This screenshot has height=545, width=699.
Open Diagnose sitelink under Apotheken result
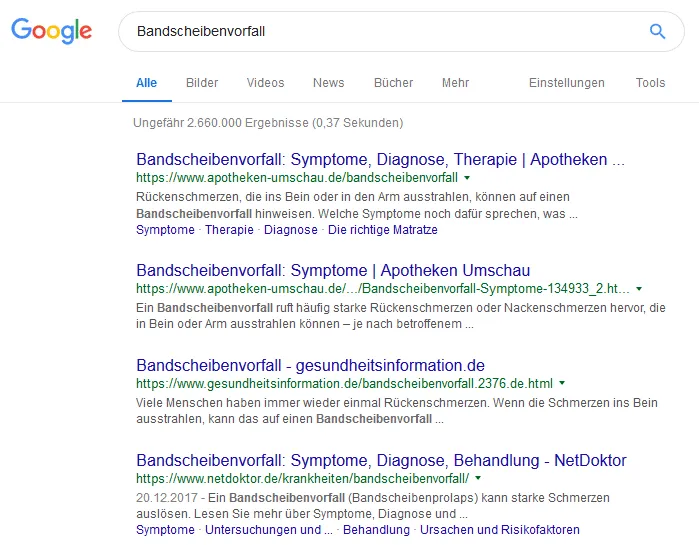[291, 230]
